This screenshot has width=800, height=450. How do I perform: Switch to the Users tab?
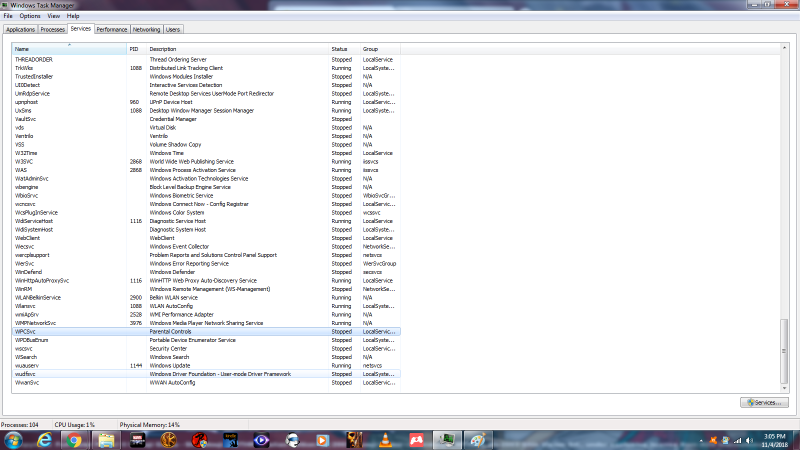click(173, 30)
